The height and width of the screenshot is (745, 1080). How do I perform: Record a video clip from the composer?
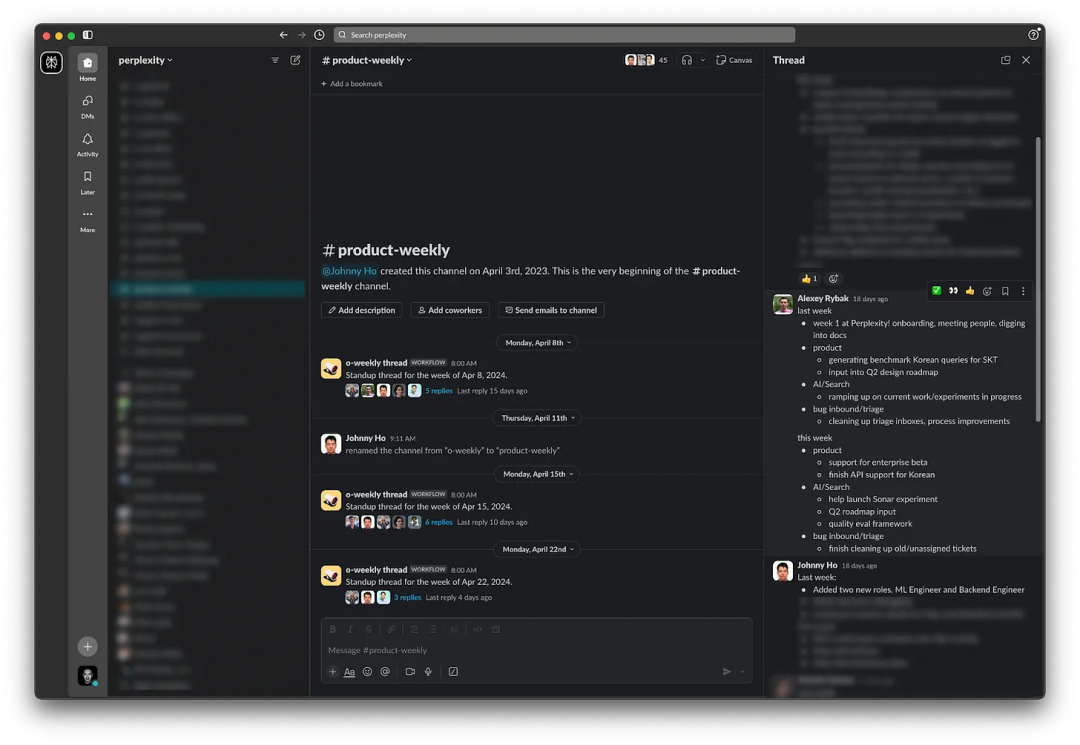tap(410, 672)
